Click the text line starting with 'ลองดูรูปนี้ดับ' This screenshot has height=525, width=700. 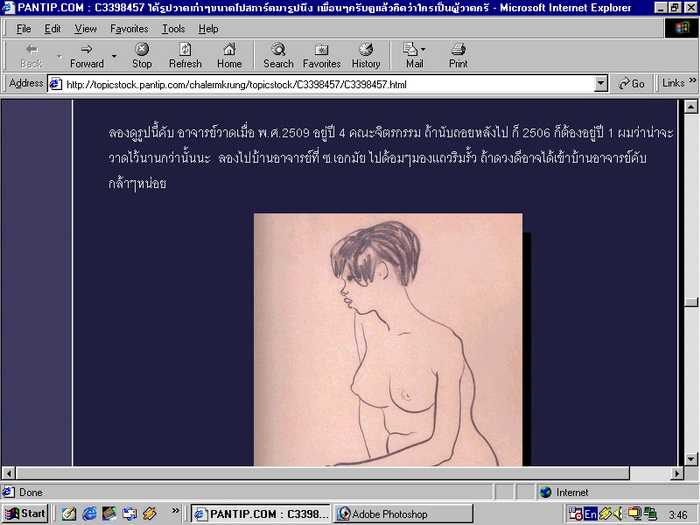tap(391, 133)
